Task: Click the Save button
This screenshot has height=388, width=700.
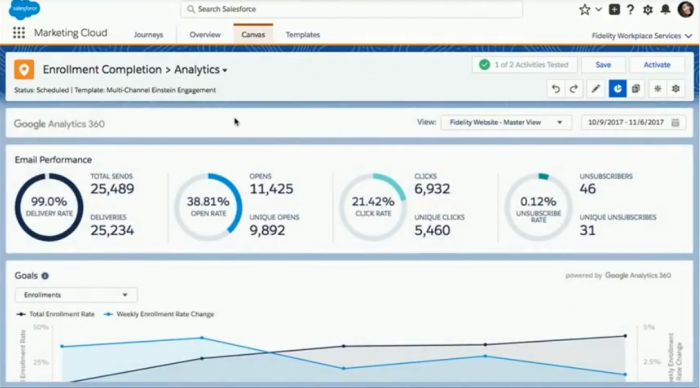Action: [x=603, y=65]
